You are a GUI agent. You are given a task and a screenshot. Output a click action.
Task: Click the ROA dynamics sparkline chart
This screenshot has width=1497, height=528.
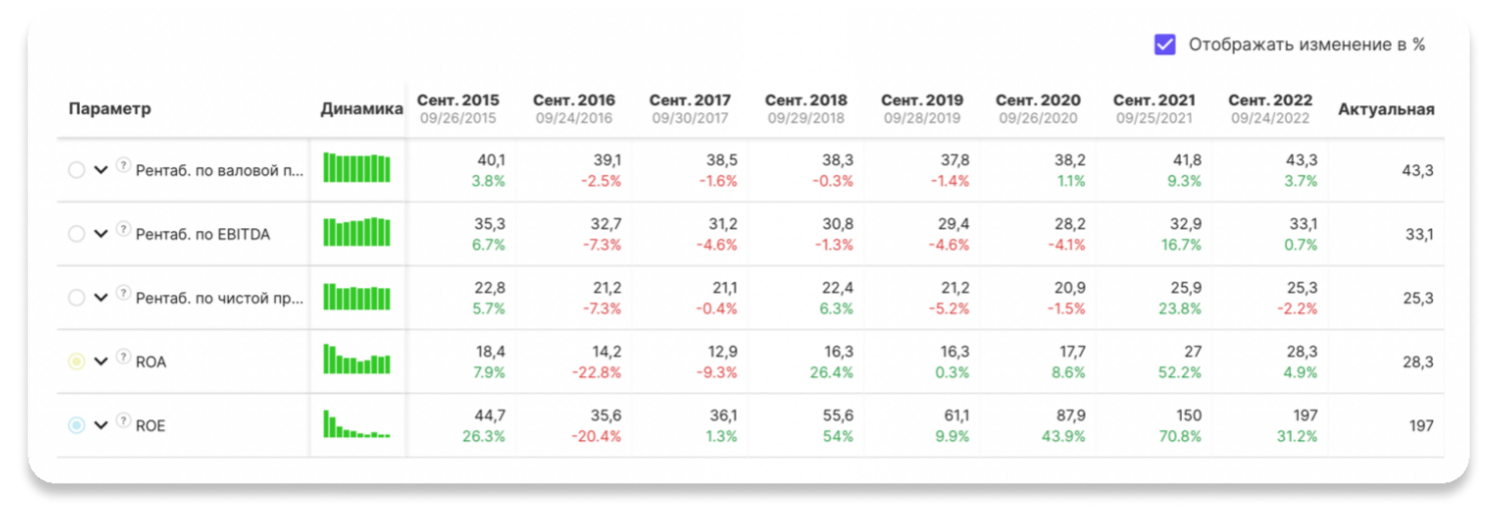[x=357, y=360]
